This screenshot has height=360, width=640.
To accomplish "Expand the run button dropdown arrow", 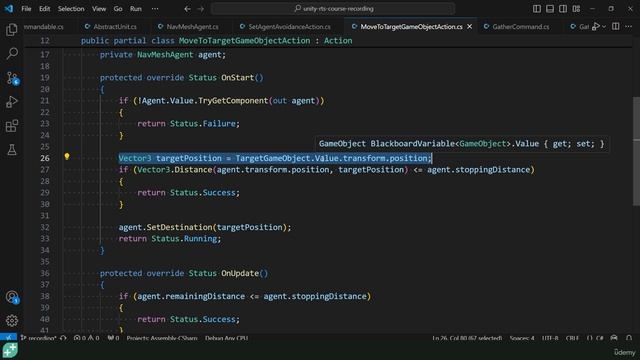I will tap(604, 27).
